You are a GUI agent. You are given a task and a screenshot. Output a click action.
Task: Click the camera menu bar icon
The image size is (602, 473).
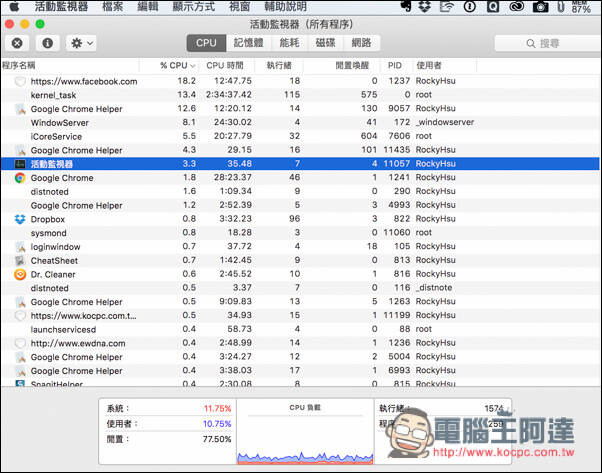coord(540,7)
